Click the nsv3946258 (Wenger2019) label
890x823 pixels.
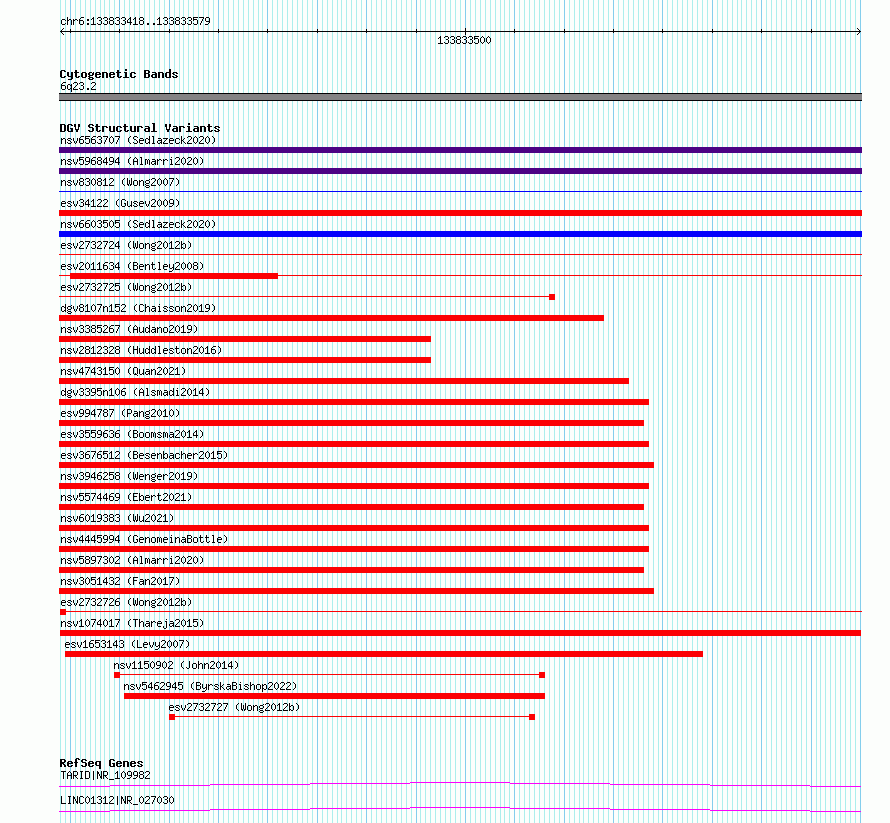point(129,476)
